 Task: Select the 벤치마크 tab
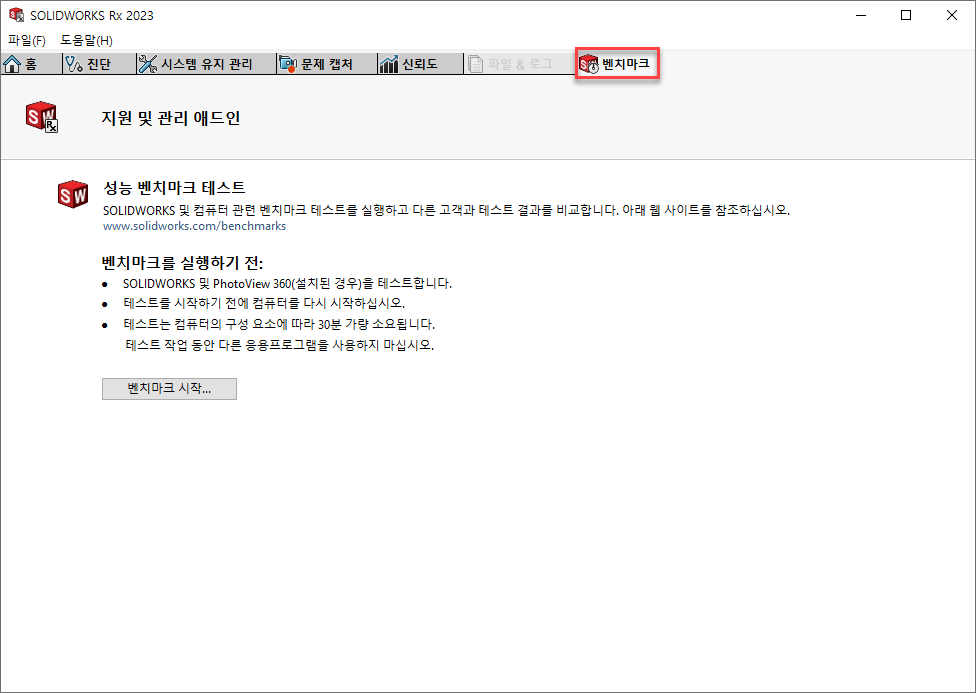[617, 64]
